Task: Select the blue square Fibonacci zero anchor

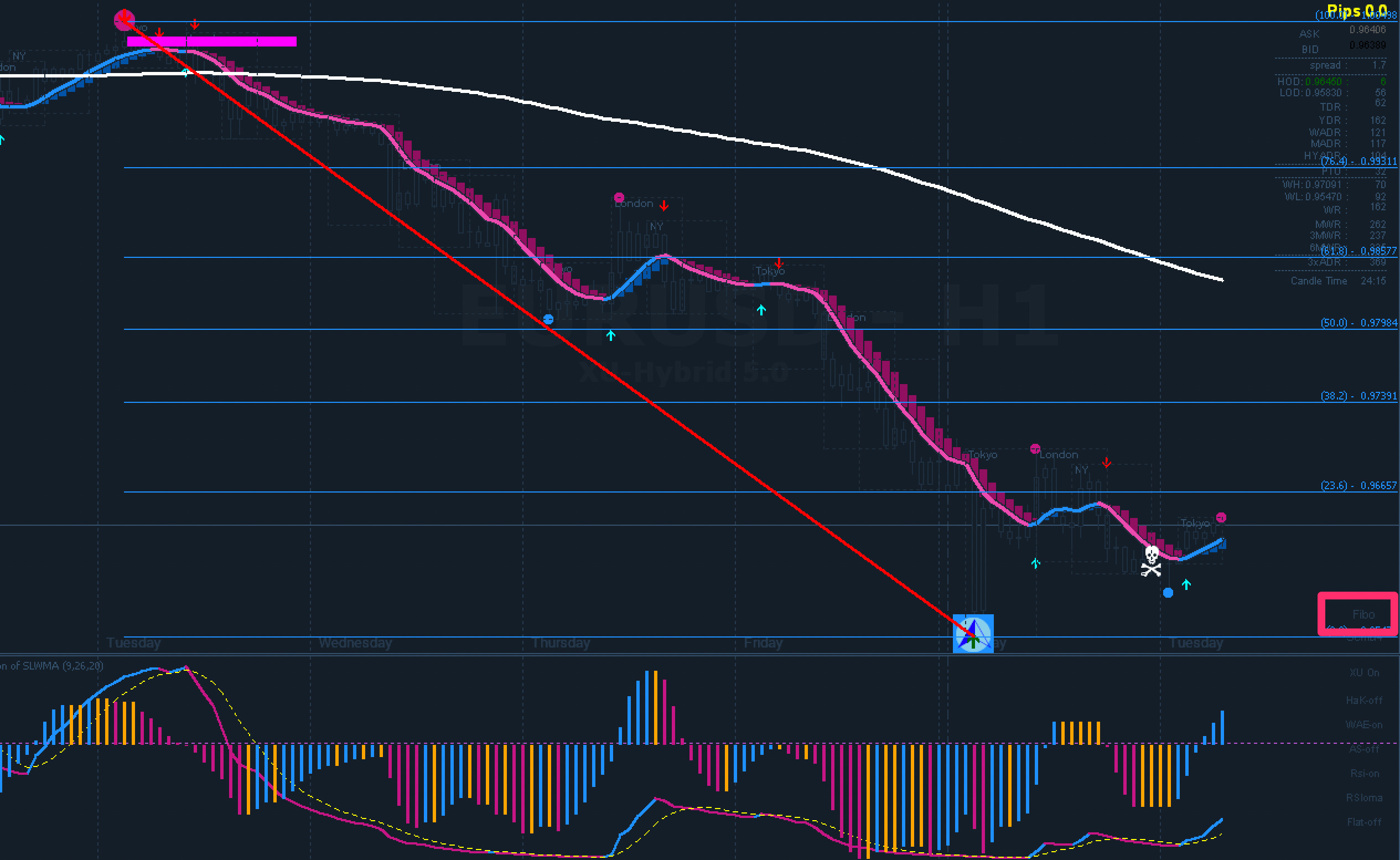Action: point(973,633)
